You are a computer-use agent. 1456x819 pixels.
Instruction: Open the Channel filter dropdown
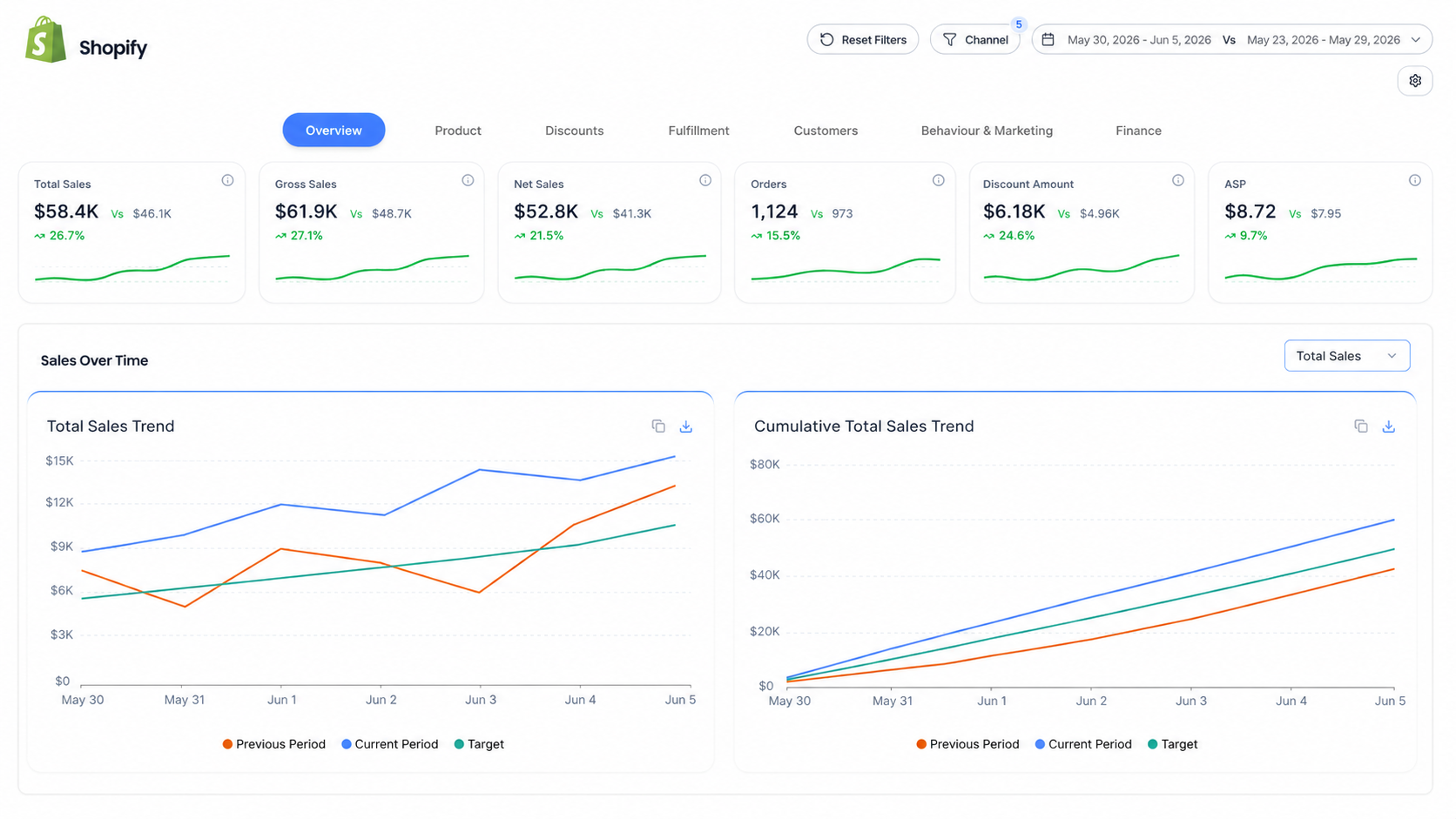click(974, 40)
